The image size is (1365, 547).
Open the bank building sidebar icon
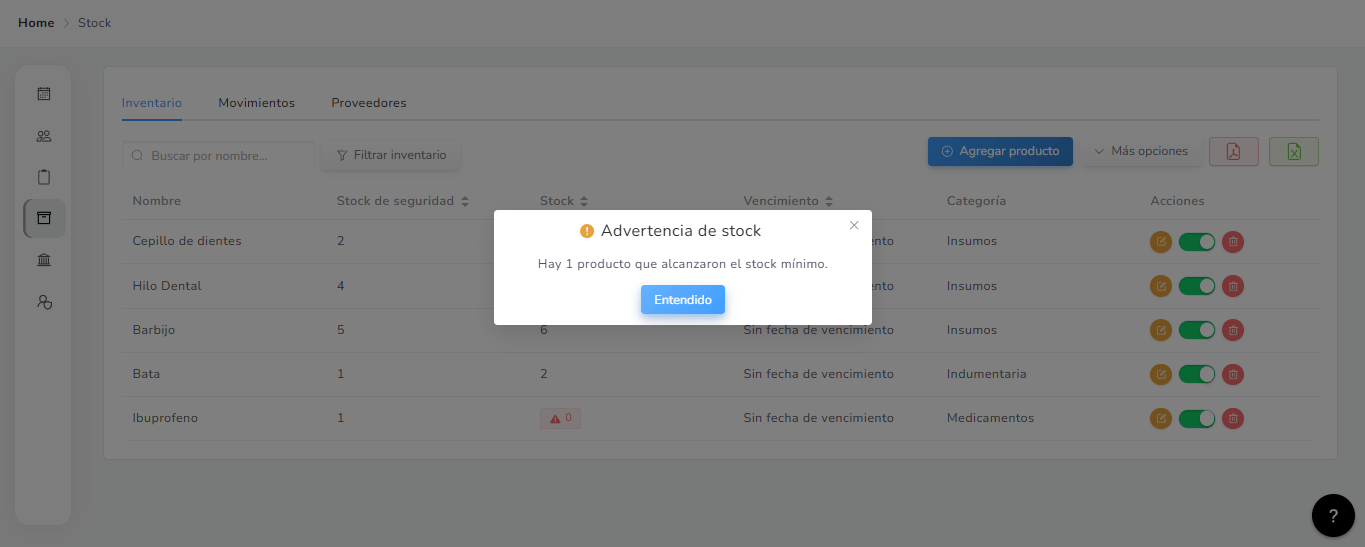[44, 260]
